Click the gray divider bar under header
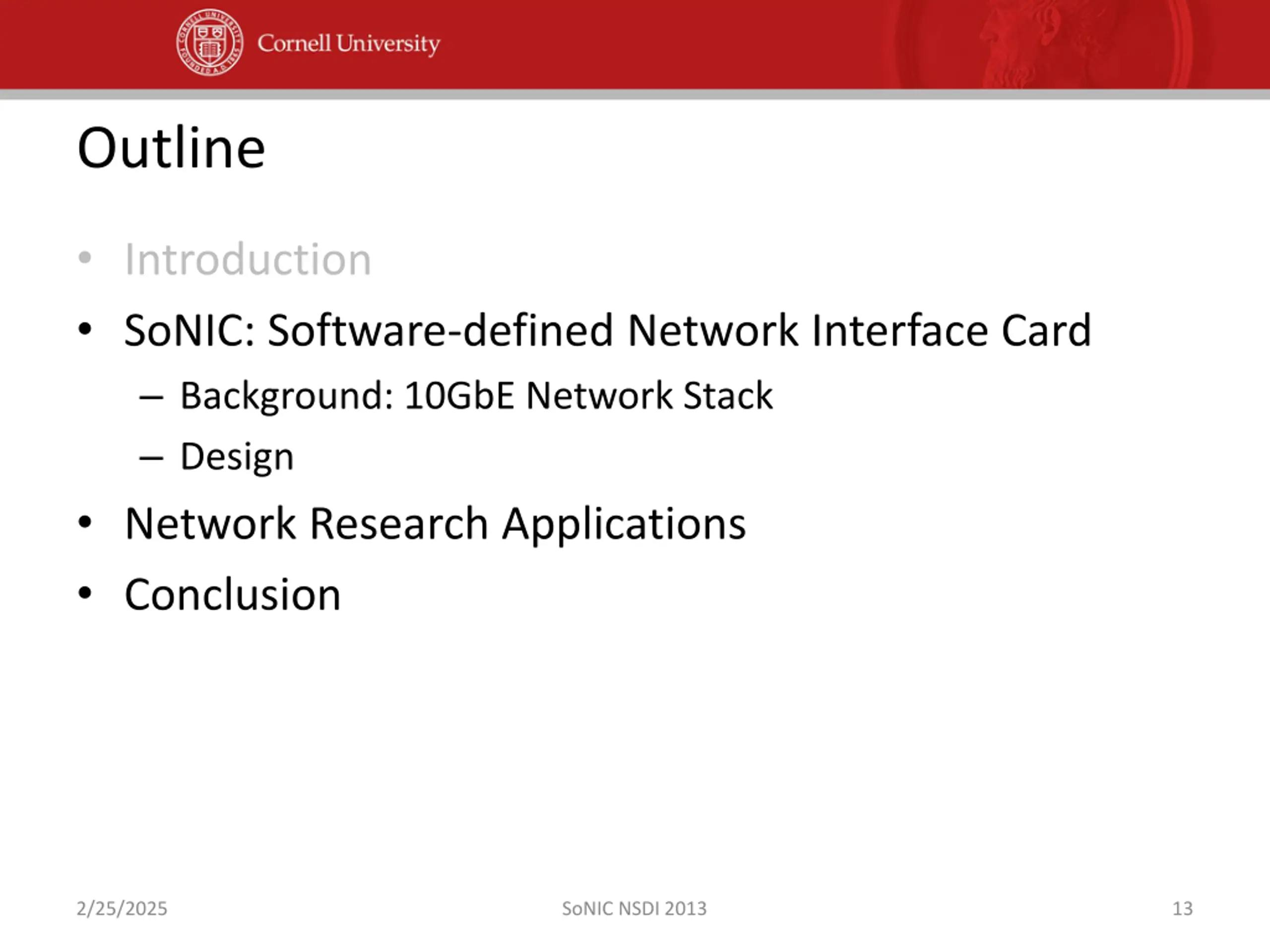Viewport: 1270px width, 952px height. pyautogui.click(x=635, y=94)
